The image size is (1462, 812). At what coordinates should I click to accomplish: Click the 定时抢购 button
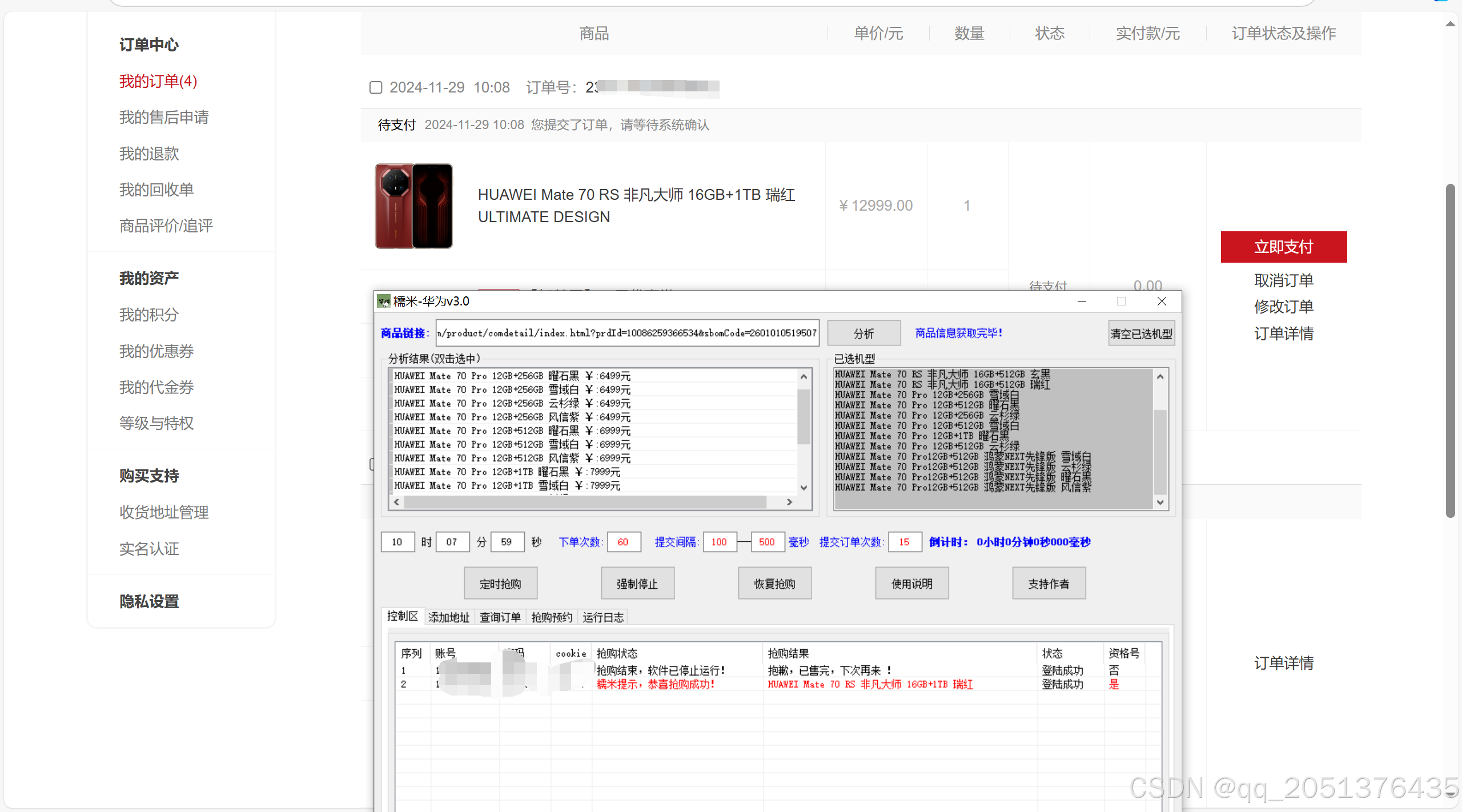500,584
